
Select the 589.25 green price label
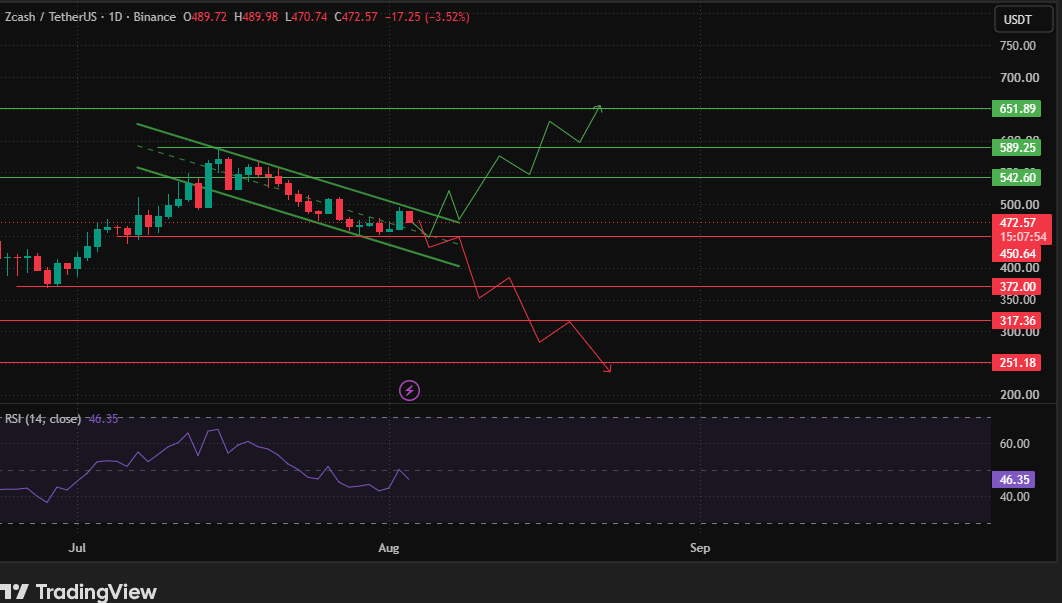pos(1016,148)
